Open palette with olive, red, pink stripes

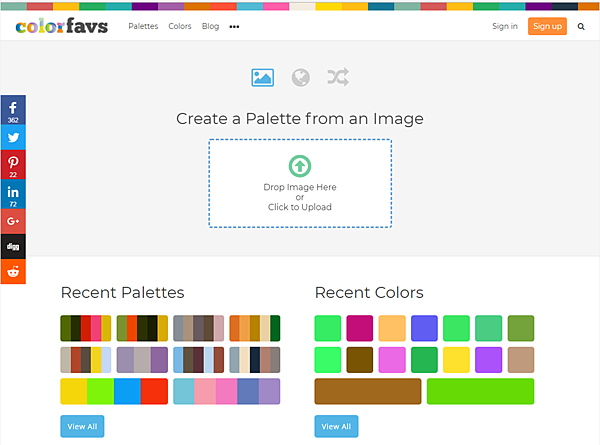click(x=86, y=328)
